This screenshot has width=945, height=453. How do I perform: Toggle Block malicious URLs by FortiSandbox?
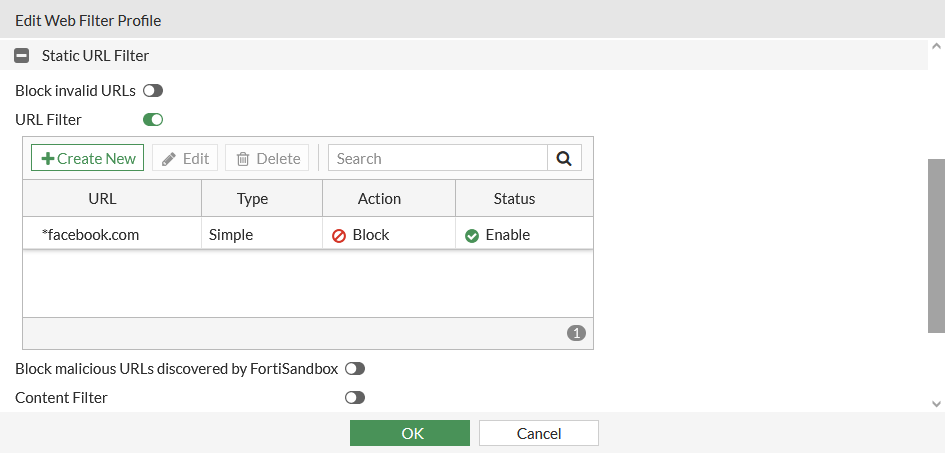tap(355, 369)
